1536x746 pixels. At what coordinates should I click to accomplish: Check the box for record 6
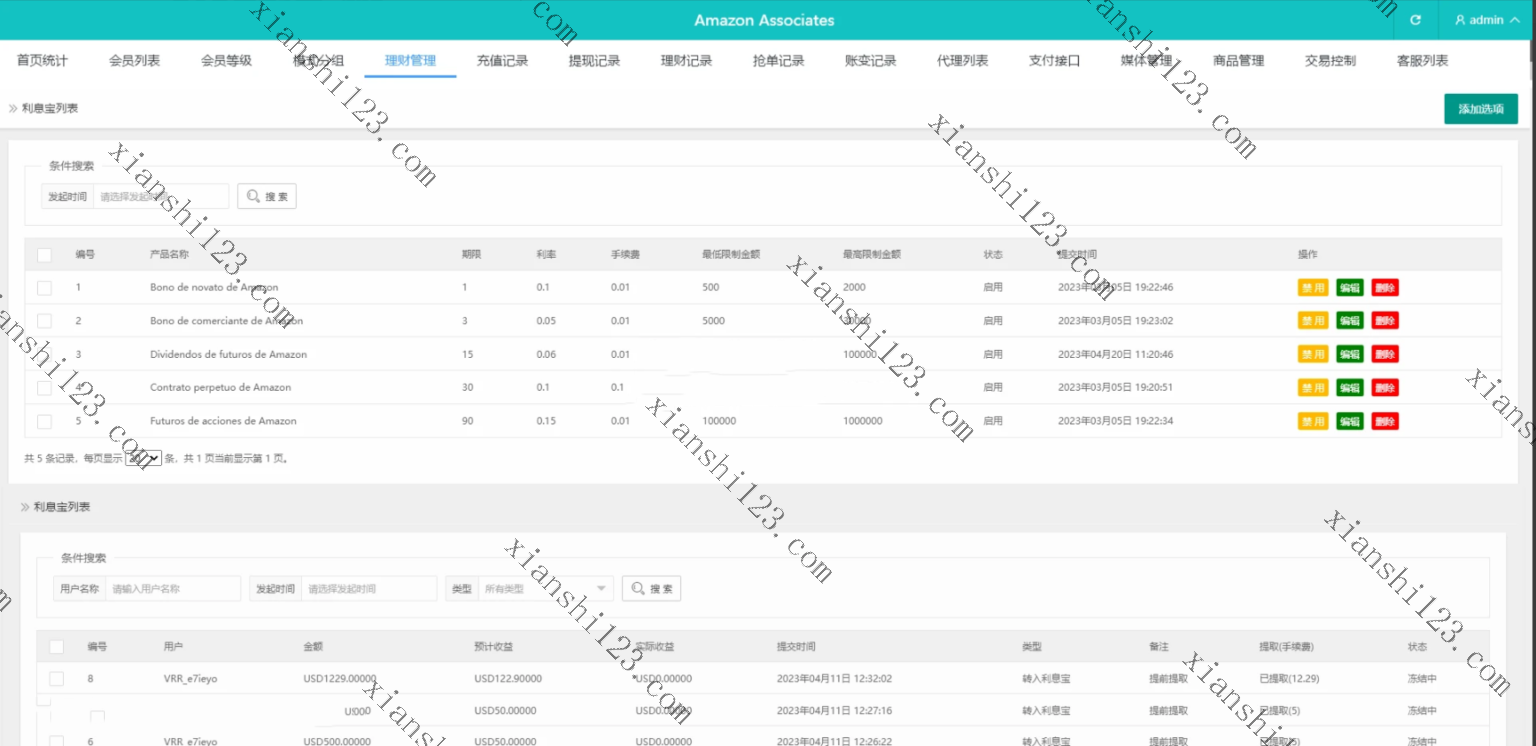click(56, 741)
